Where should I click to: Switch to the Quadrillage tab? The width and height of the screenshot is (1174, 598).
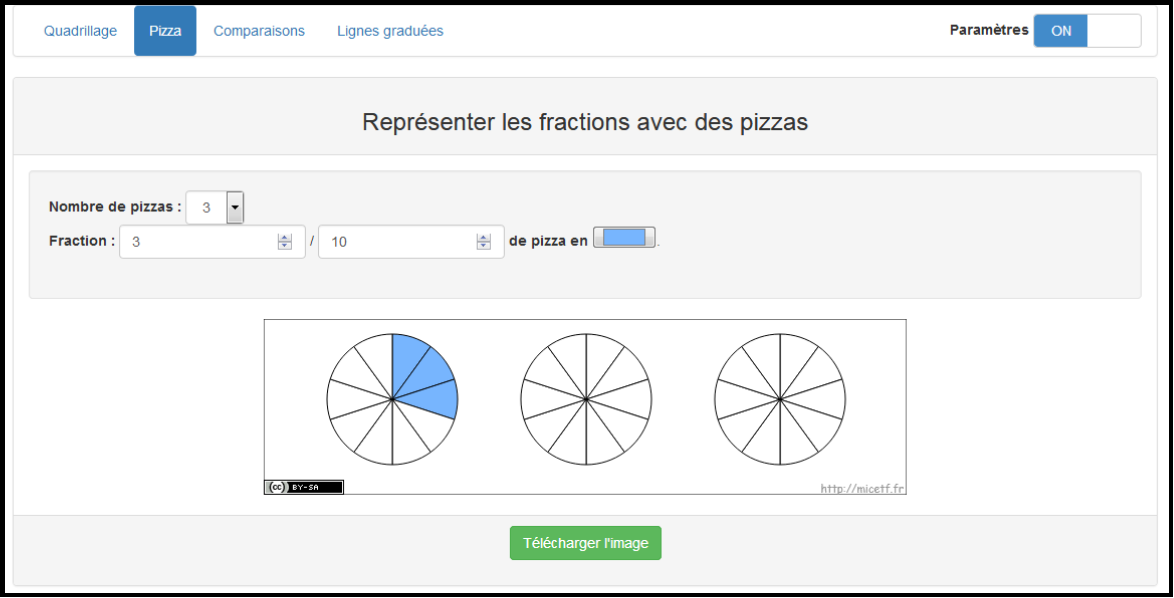(80, 31)
